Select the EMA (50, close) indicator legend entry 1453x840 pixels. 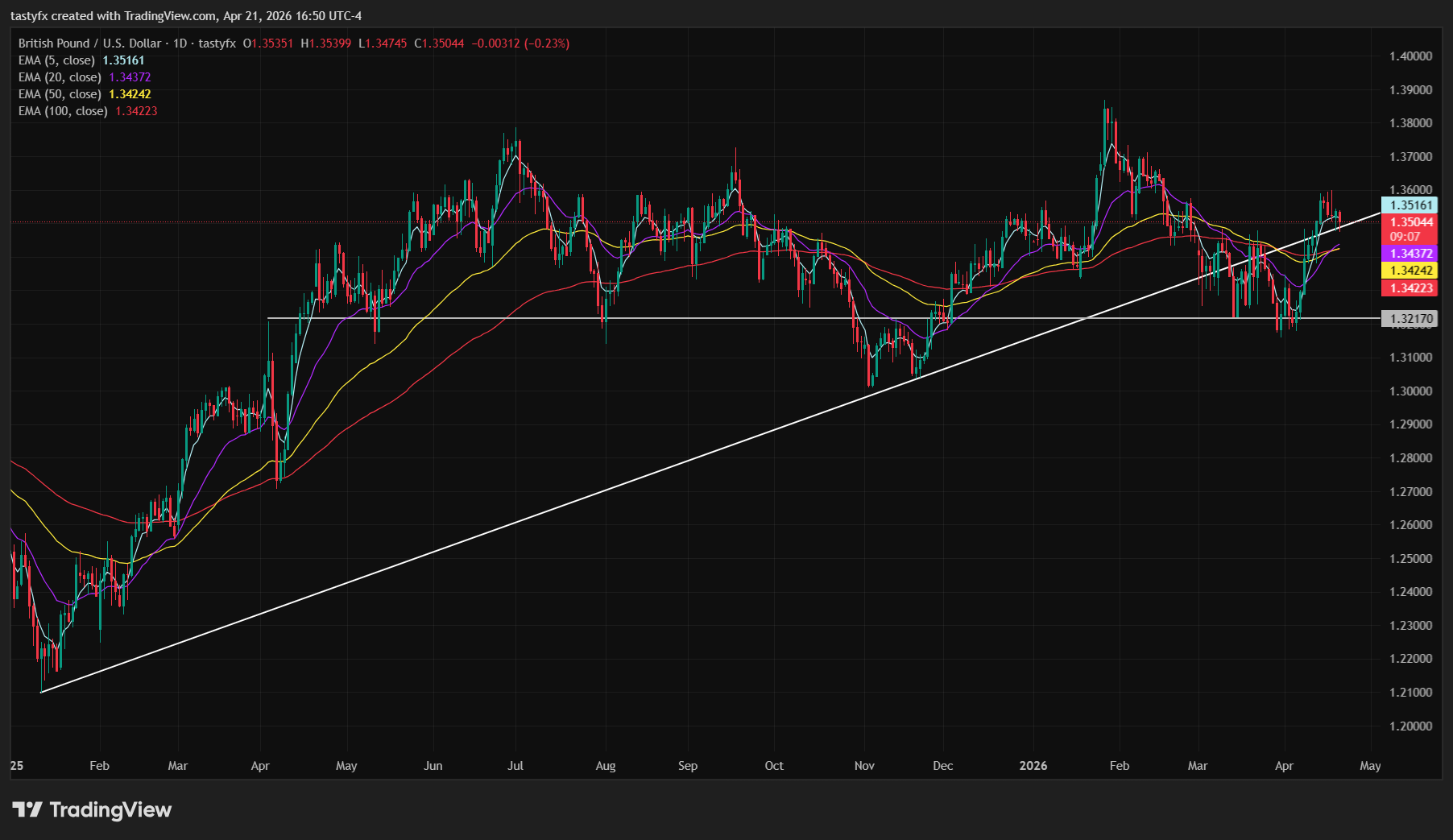(60, 93)
